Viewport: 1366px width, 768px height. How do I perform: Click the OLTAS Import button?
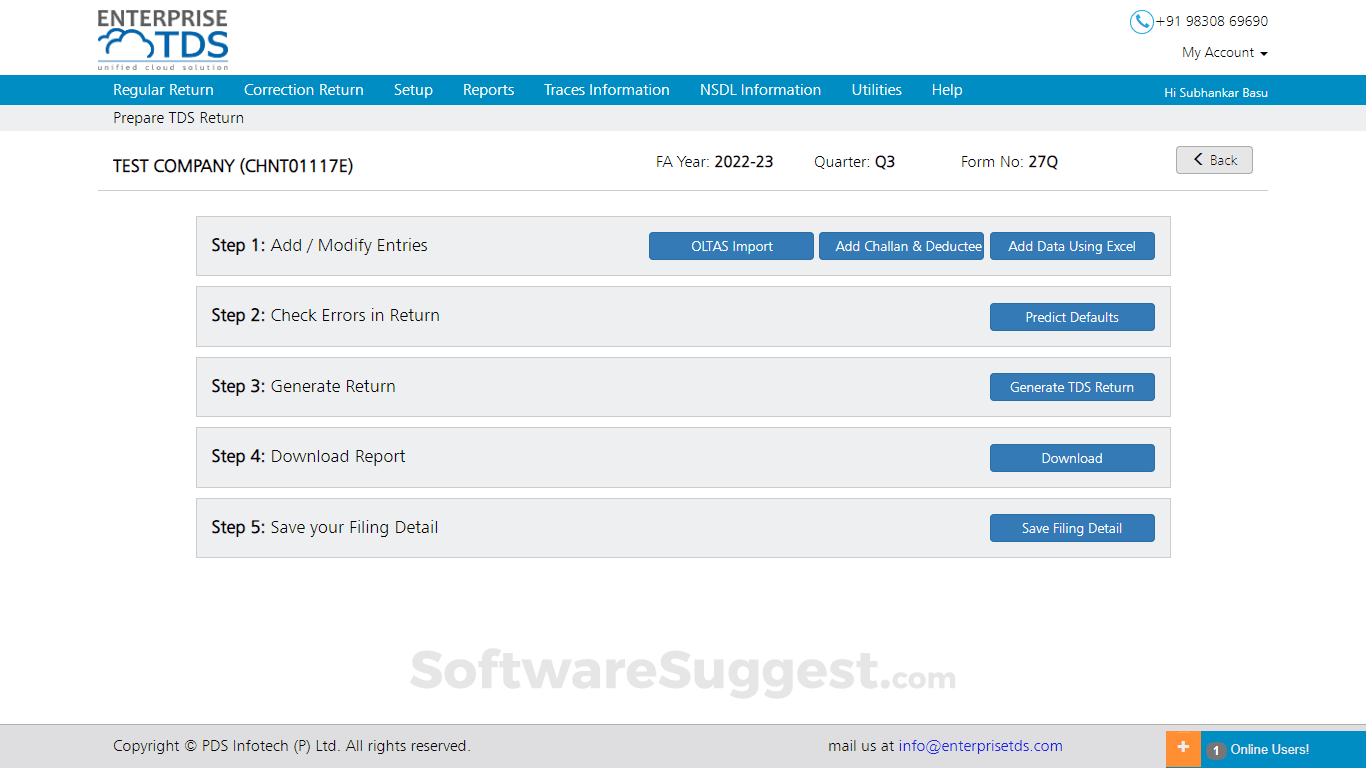coord(731,245)
